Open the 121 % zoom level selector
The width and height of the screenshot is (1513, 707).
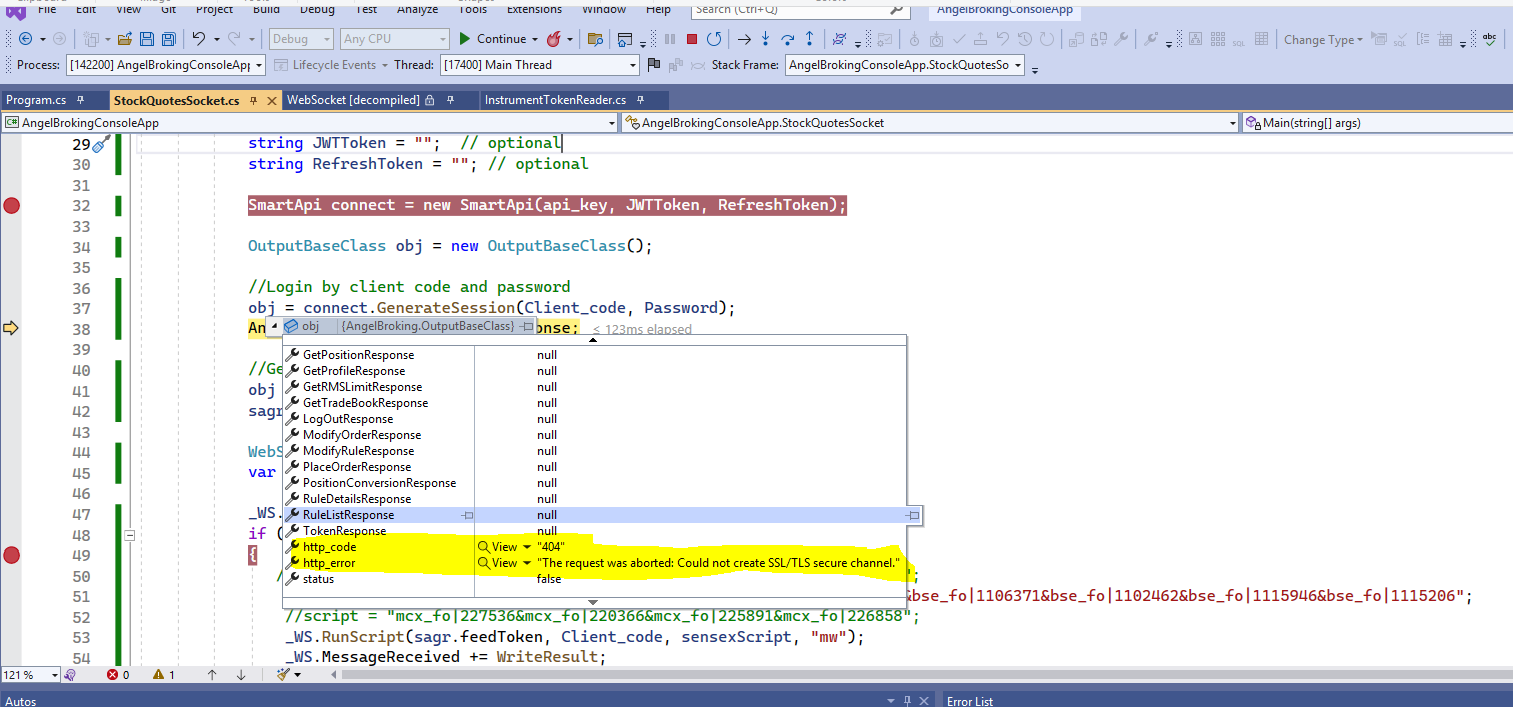click(x=54, y=675)
